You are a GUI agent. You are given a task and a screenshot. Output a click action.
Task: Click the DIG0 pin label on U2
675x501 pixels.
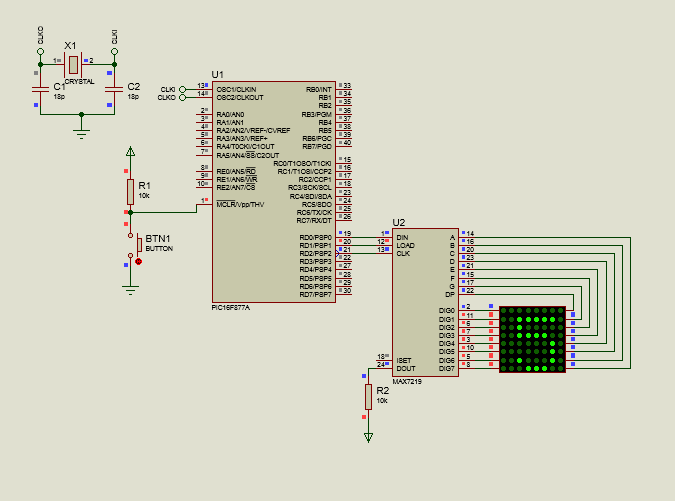click(x=447, y=311)
